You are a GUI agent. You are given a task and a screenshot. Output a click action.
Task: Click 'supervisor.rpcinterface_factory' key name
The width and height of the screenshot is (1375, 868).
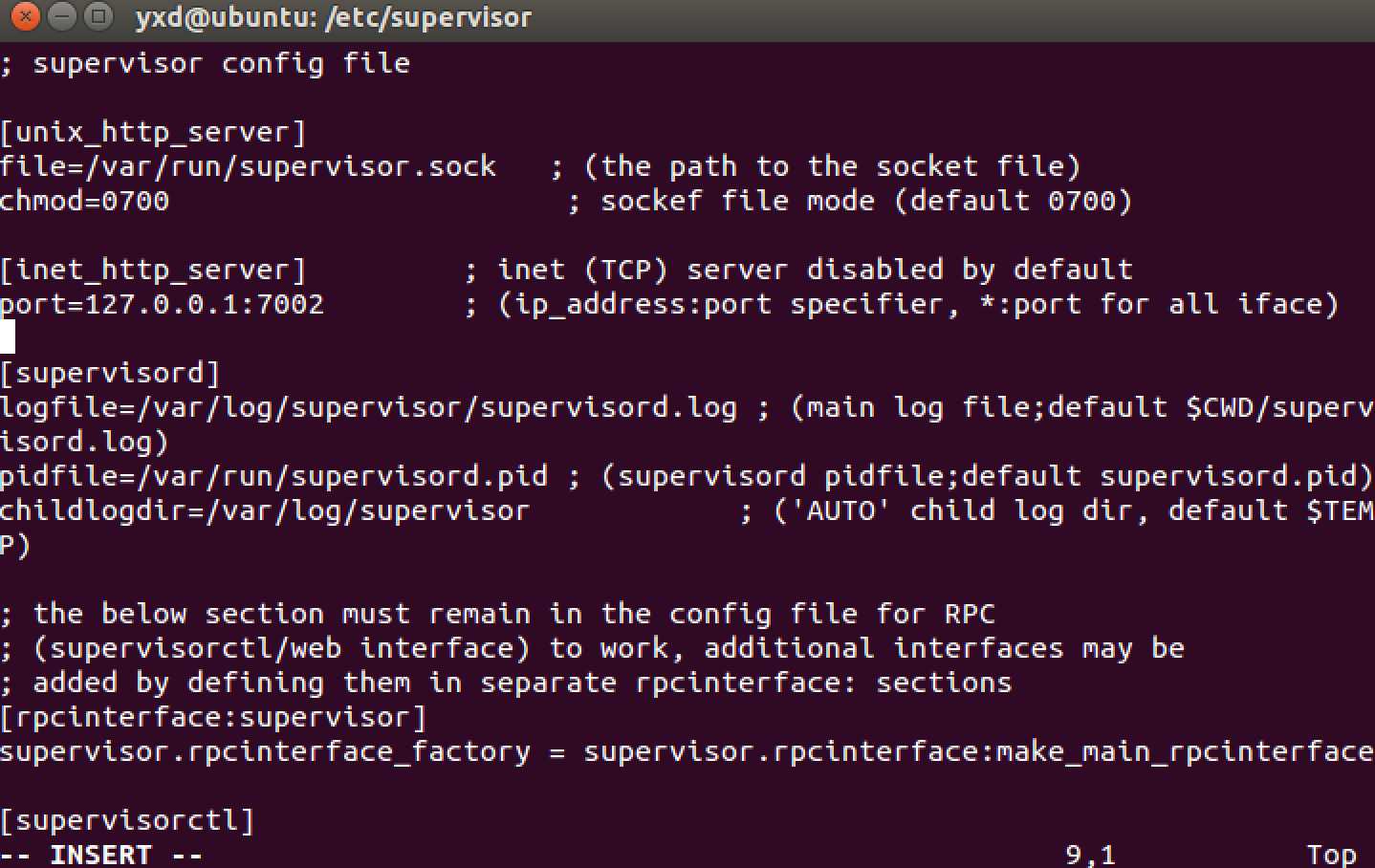pos(265,751)
